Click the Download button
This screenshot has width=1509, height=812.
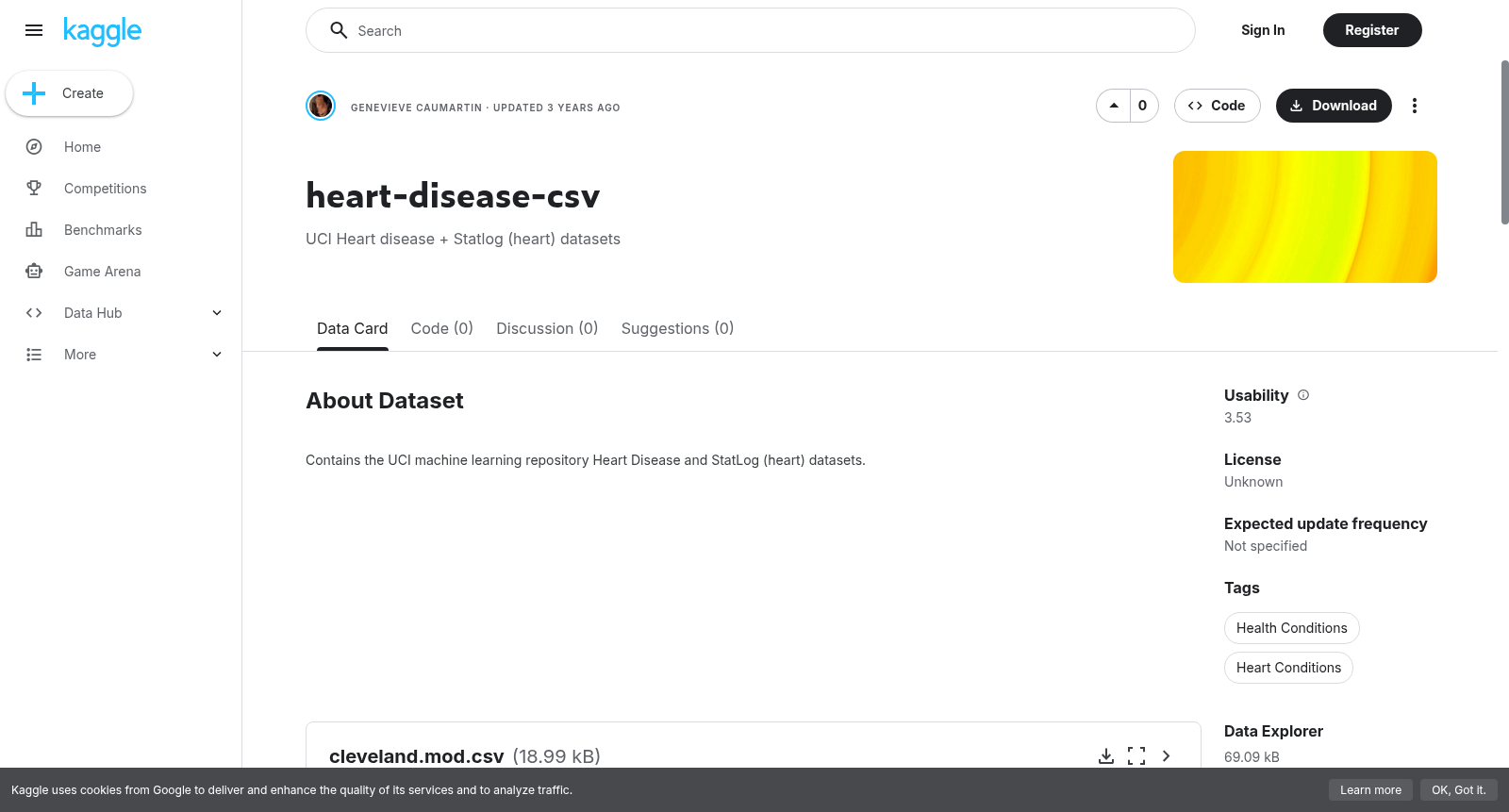point(1334,106)
